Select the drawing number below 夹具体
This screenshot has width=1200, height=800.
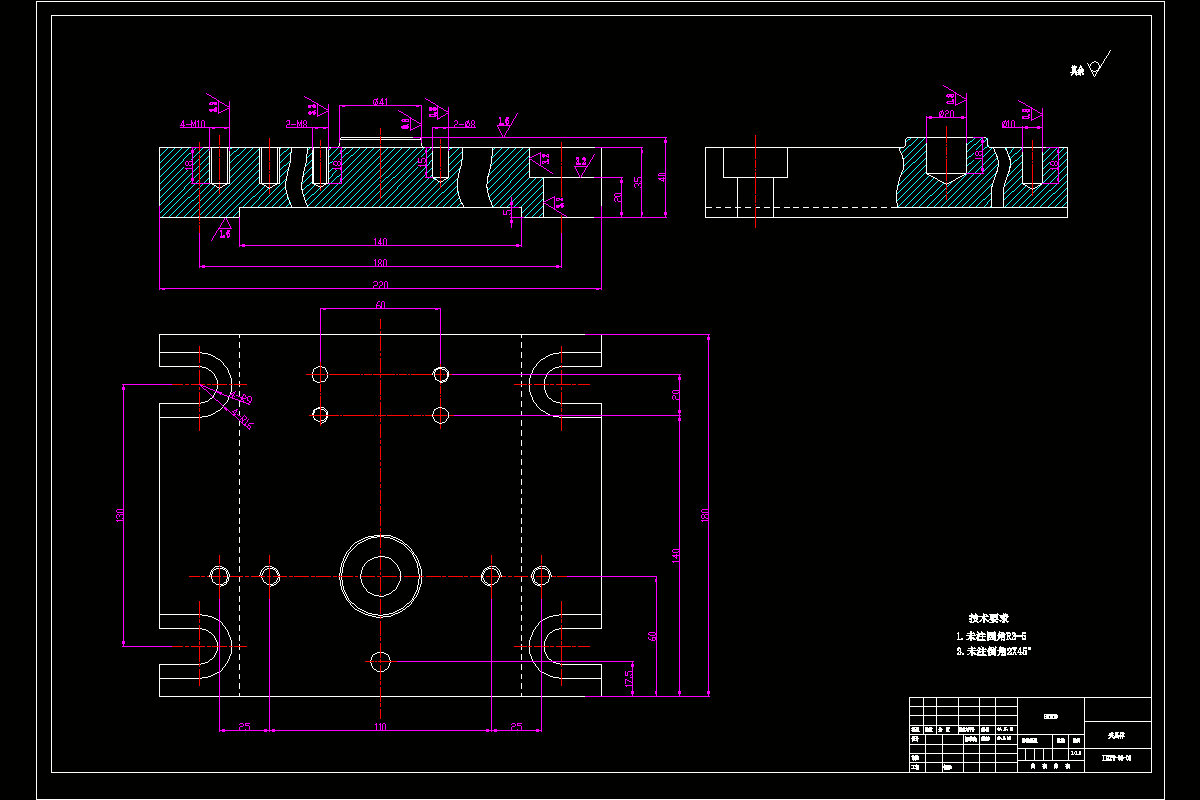[1116, 758]
